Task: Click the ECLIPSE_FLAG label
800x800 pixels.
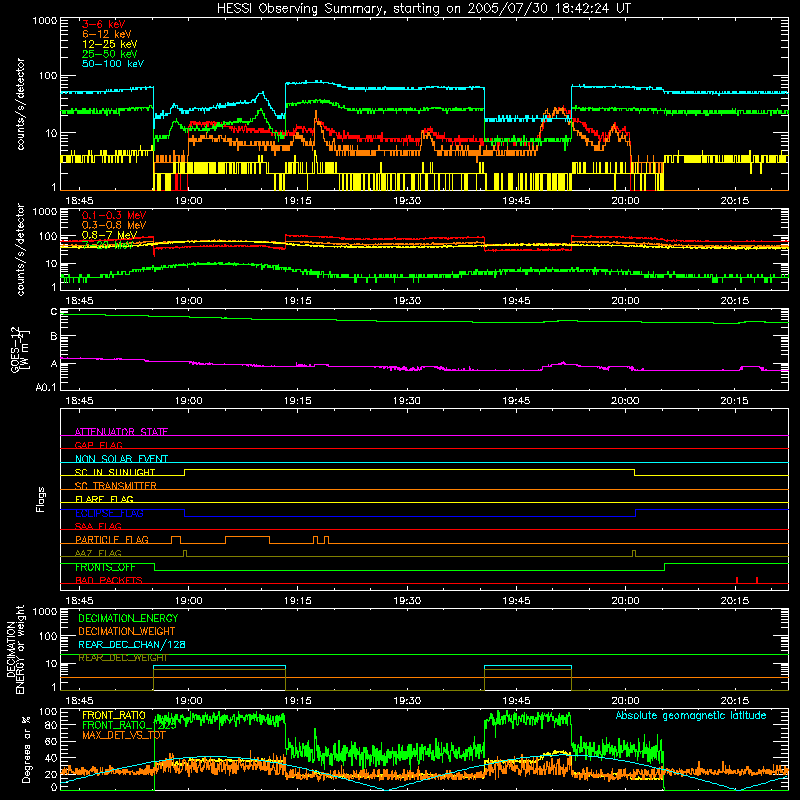Action: point(109,513)
